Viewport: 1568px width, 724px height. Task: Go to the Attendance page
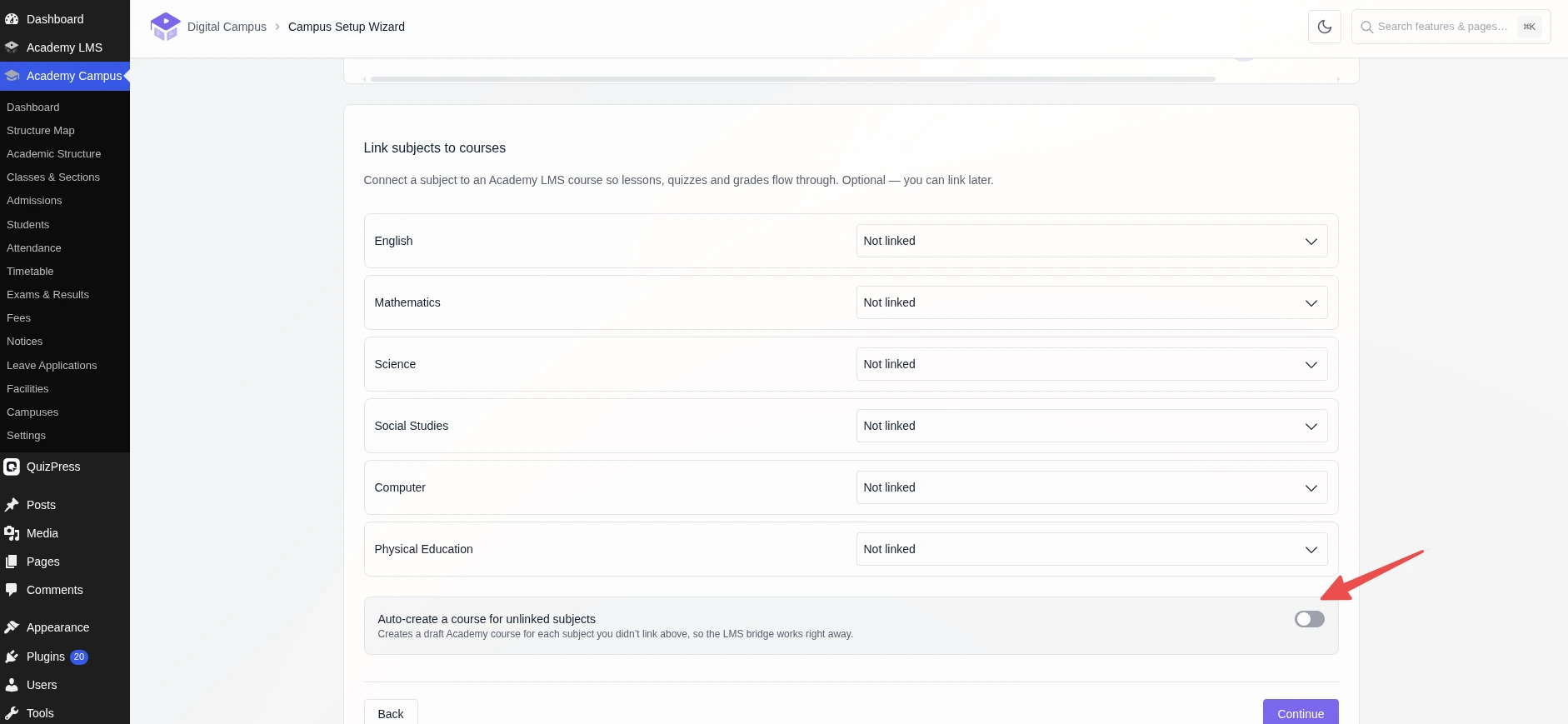click(34, 248)
